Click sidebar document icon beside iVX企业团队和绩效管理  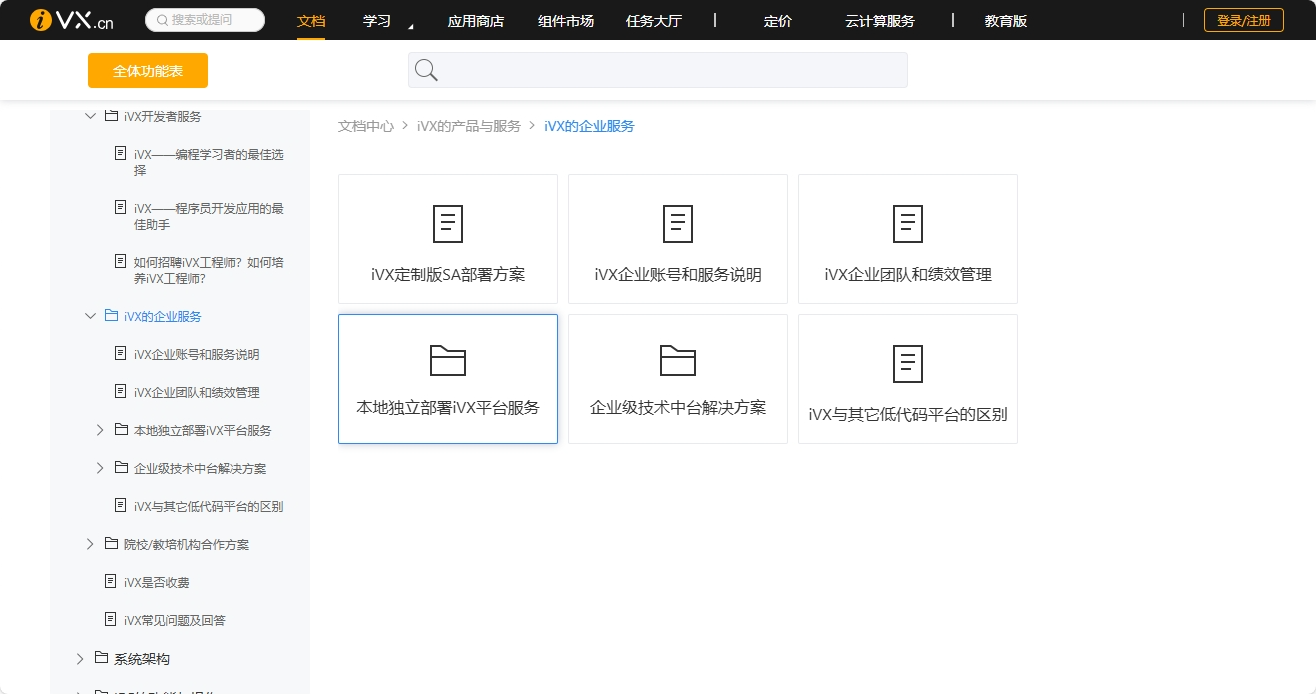(x=121, y=392)
